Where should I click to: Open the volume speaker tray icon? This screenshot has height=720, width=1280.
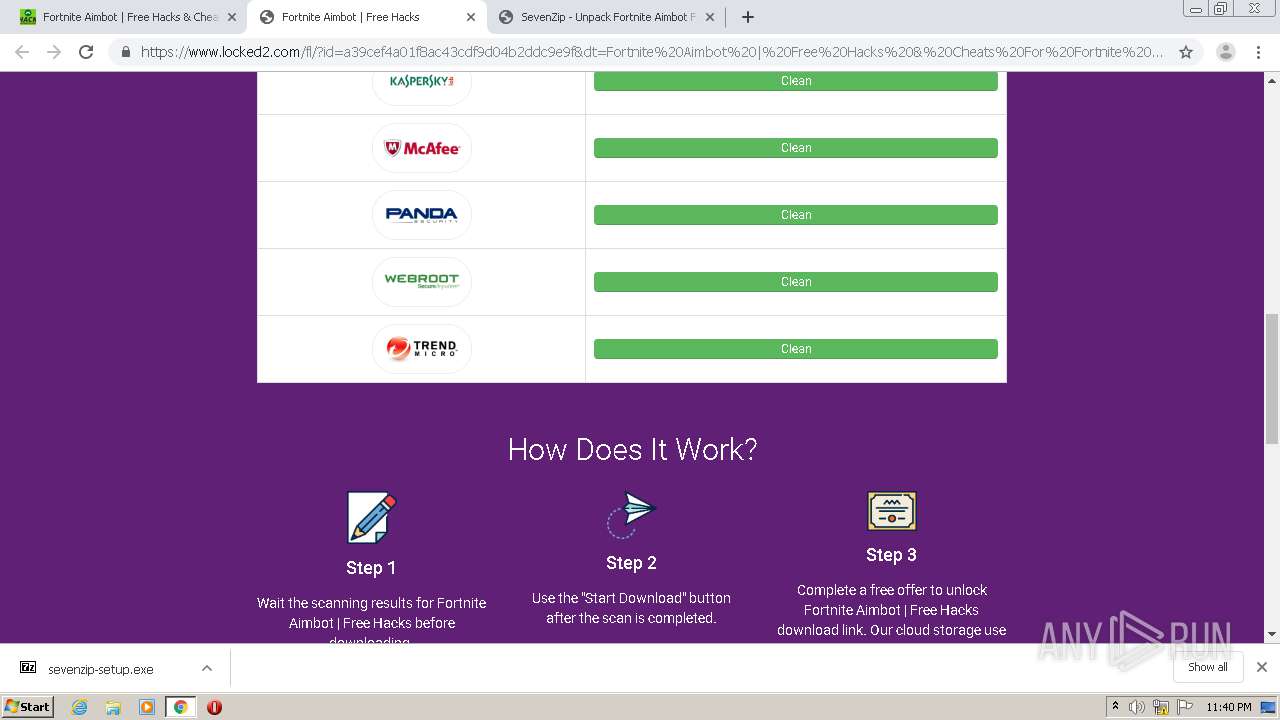click(x=1137, y=707)
